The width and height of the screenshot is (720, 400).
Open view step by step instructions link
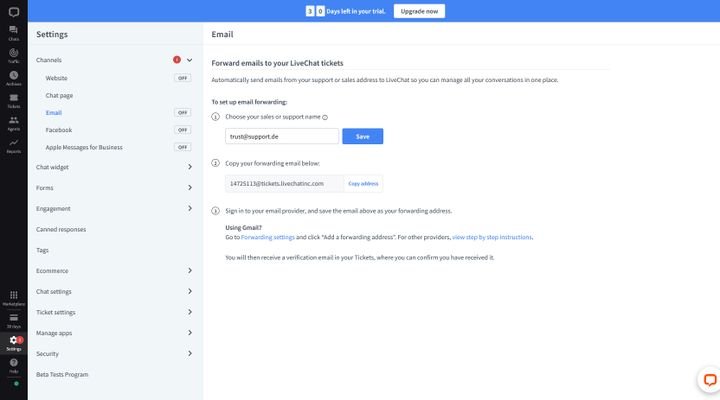click(x=492, y=237)
